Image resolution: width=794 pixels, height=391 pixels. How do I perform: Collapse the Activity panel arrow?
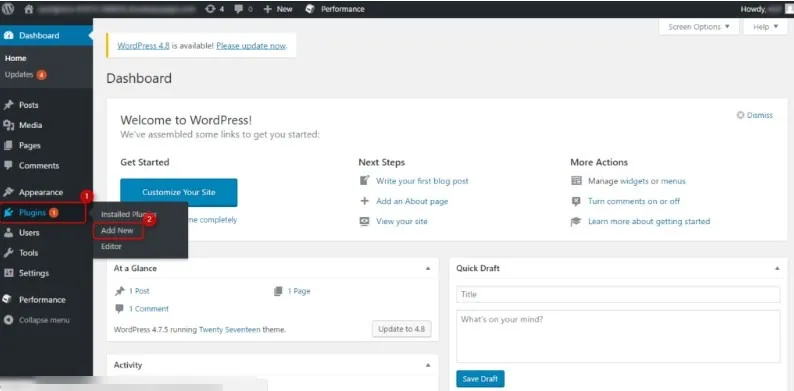click(428, 365)
